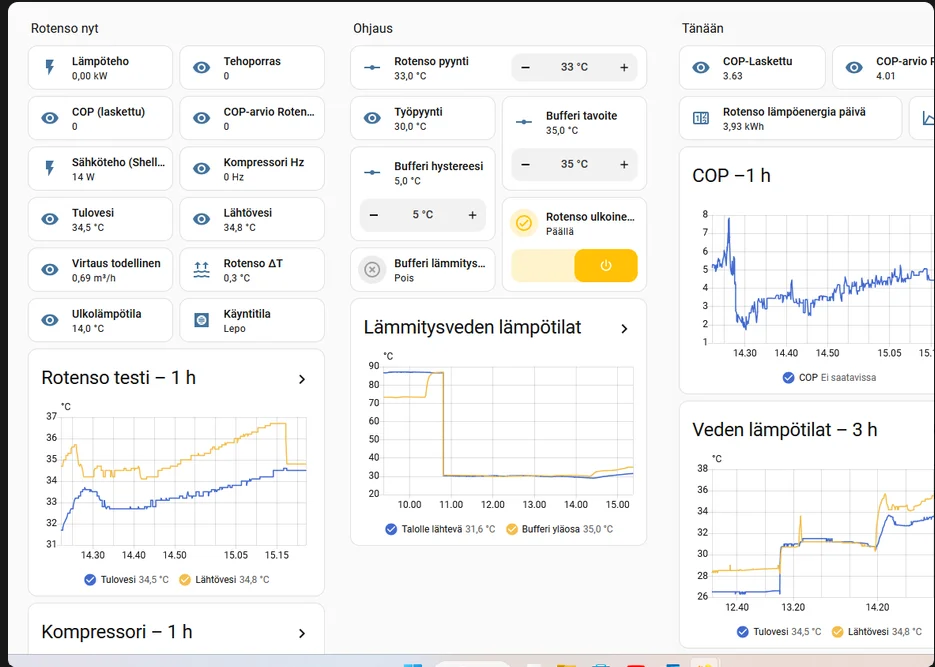This screenshot has width=935, height=667.
Task: Toggle the Talolle lähtevä legend checkbox
Action: [x=391, y=529]
